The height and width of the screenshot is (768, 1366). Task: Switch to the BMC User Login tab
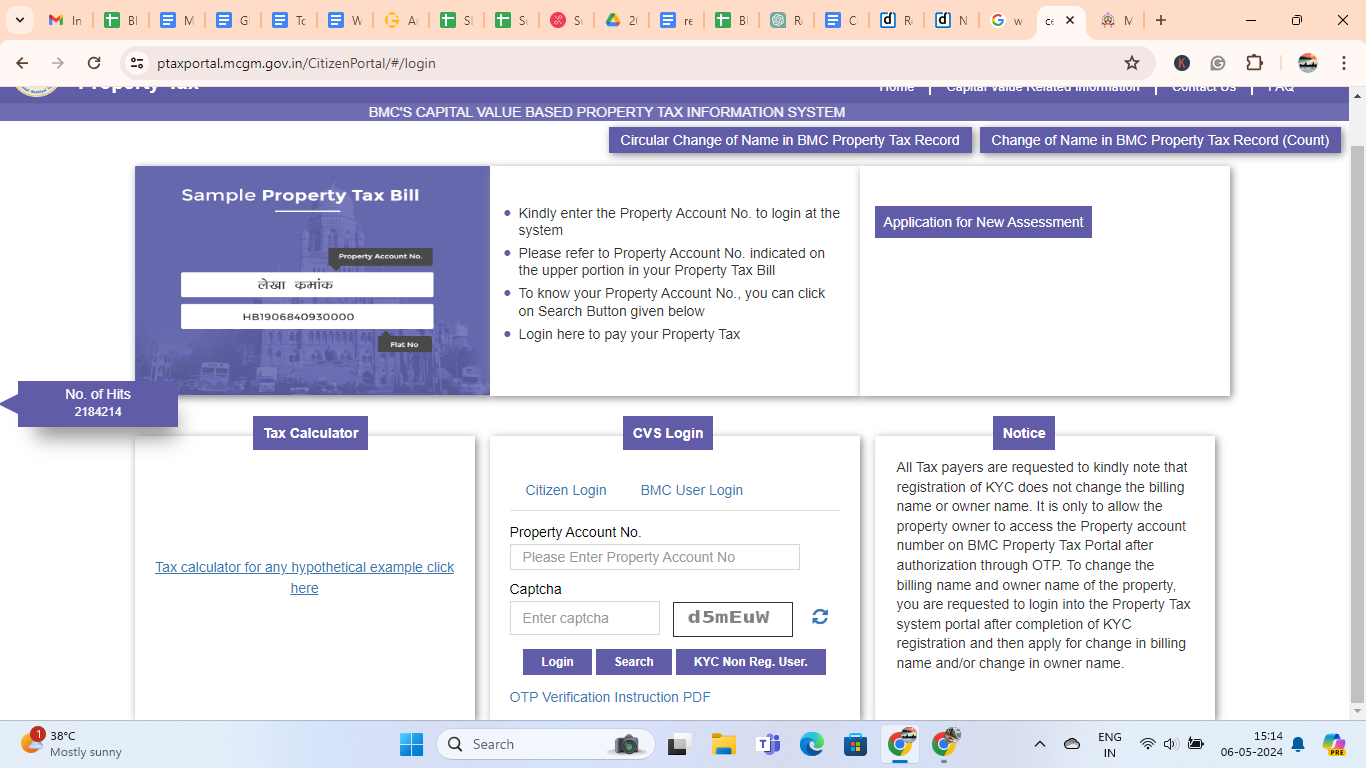click(x=691, y=490)
